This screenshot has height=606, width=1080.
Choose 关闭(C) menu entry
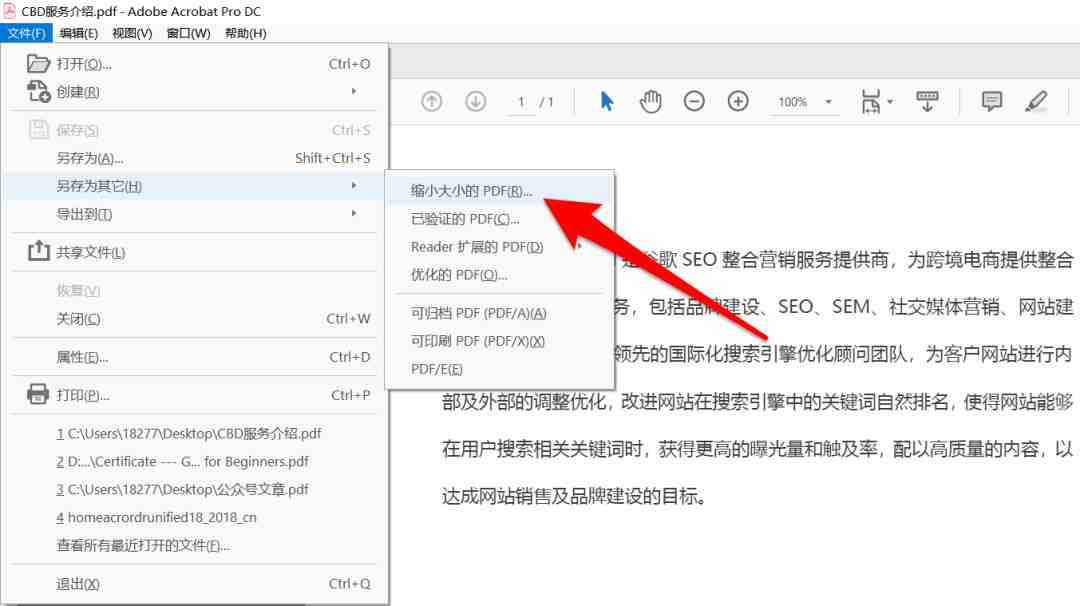tap(195, 319)
